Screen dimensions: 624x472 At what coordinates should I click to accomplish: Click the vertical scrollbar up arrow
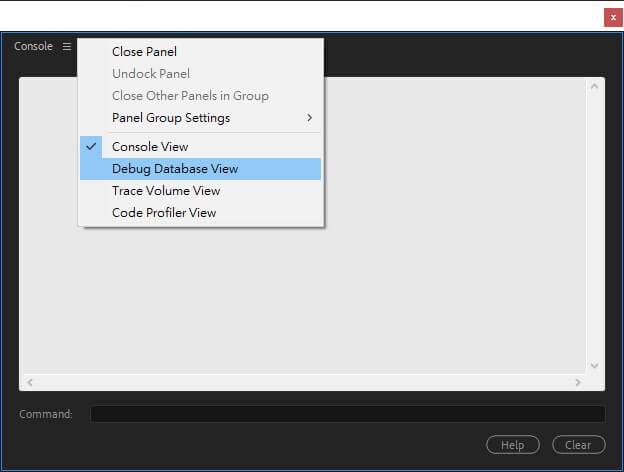pyautogui.click(x=595, y=87)
